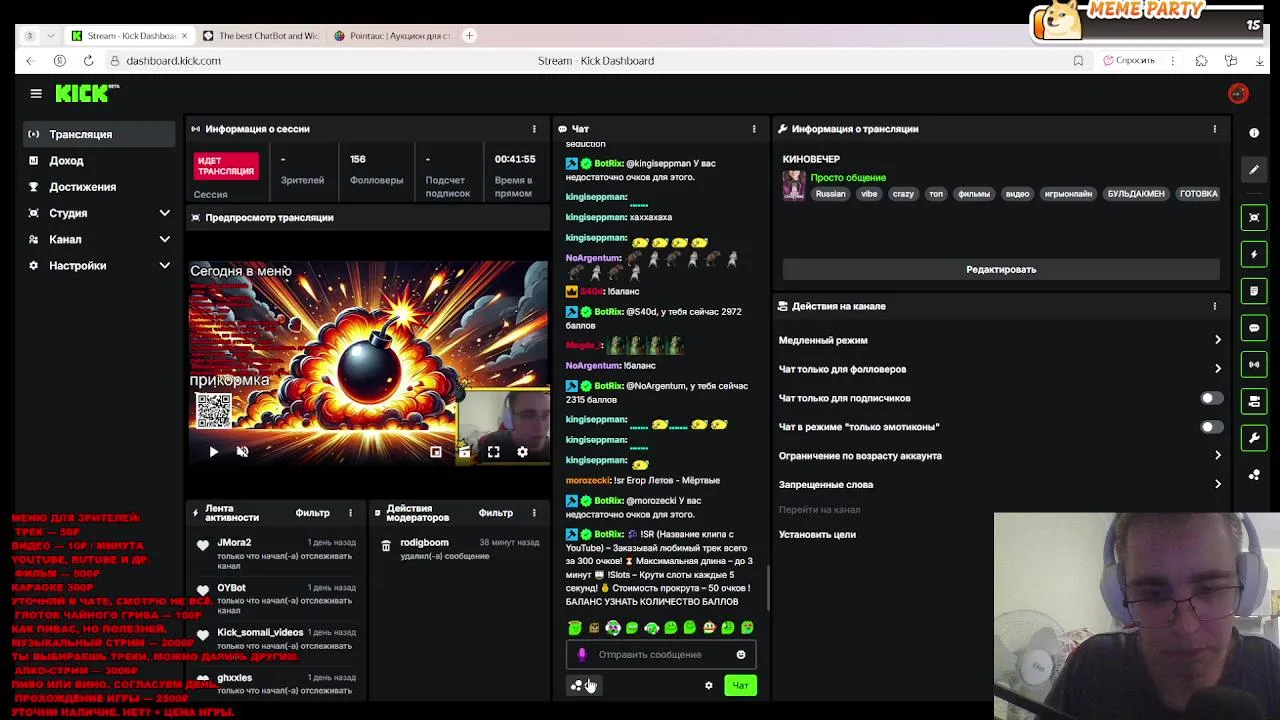This screenshot has width=1280, height=720.
Task: Toggle the wrench channel actions widget icon
Action: coord(1254,438)
